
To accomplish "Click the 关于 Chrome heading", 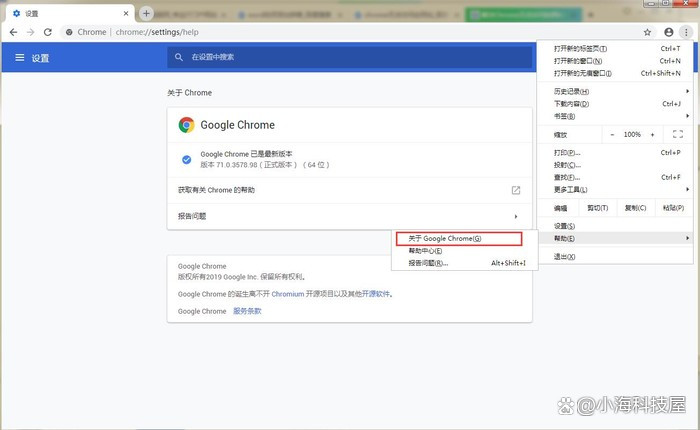I will 189,93.
